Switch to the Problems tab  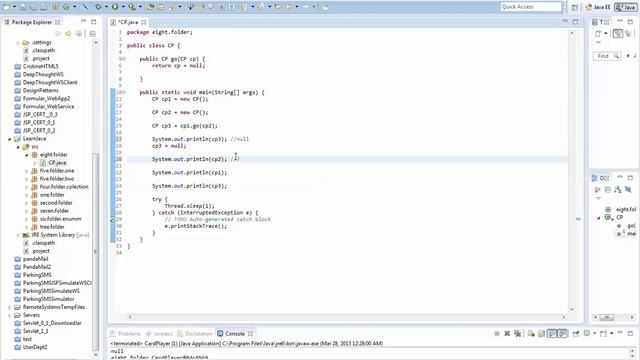click(x=125, y=333)
